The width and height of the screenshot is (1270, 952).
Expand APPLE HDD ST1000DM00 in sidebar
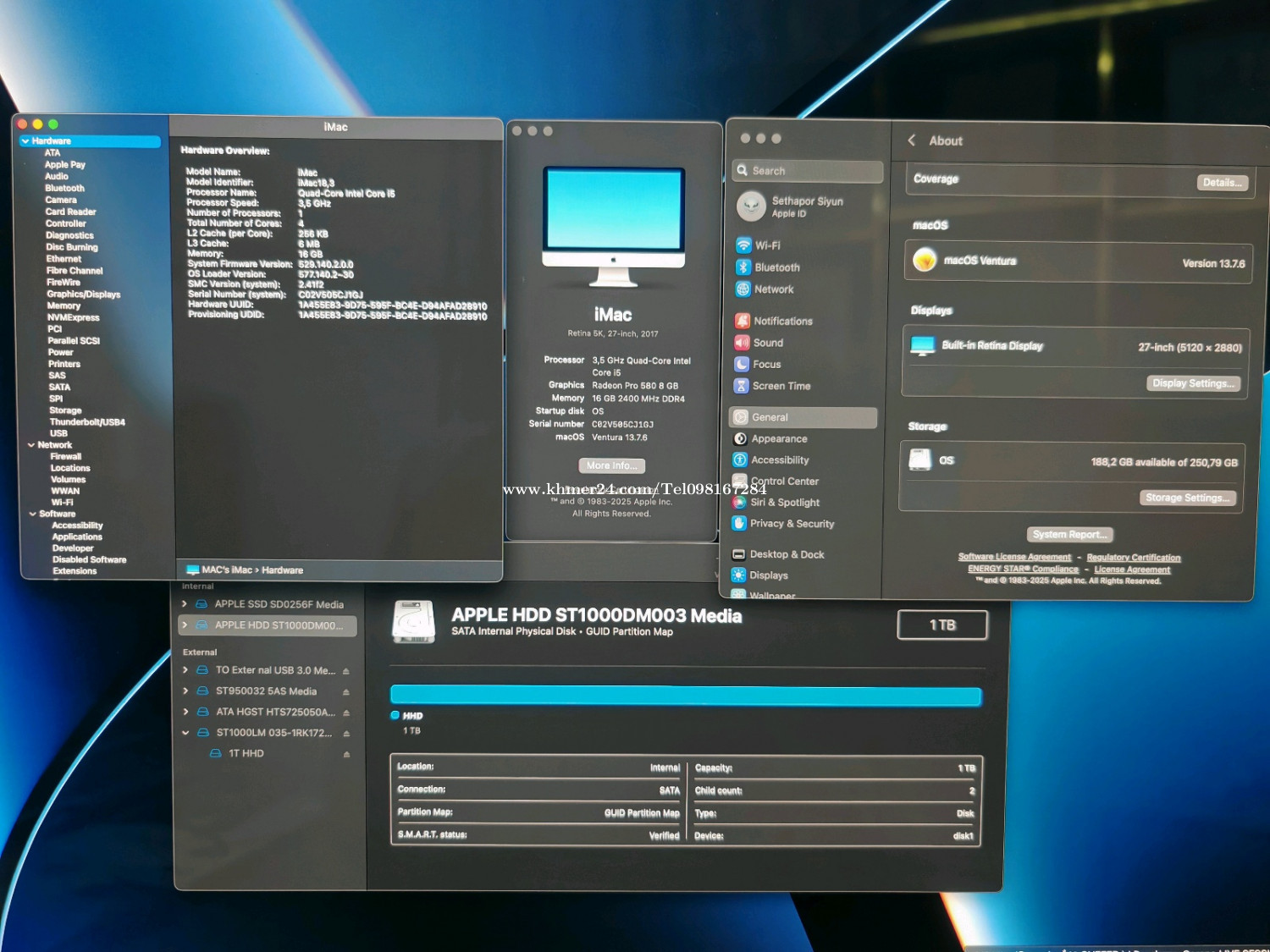pos(185,625)
